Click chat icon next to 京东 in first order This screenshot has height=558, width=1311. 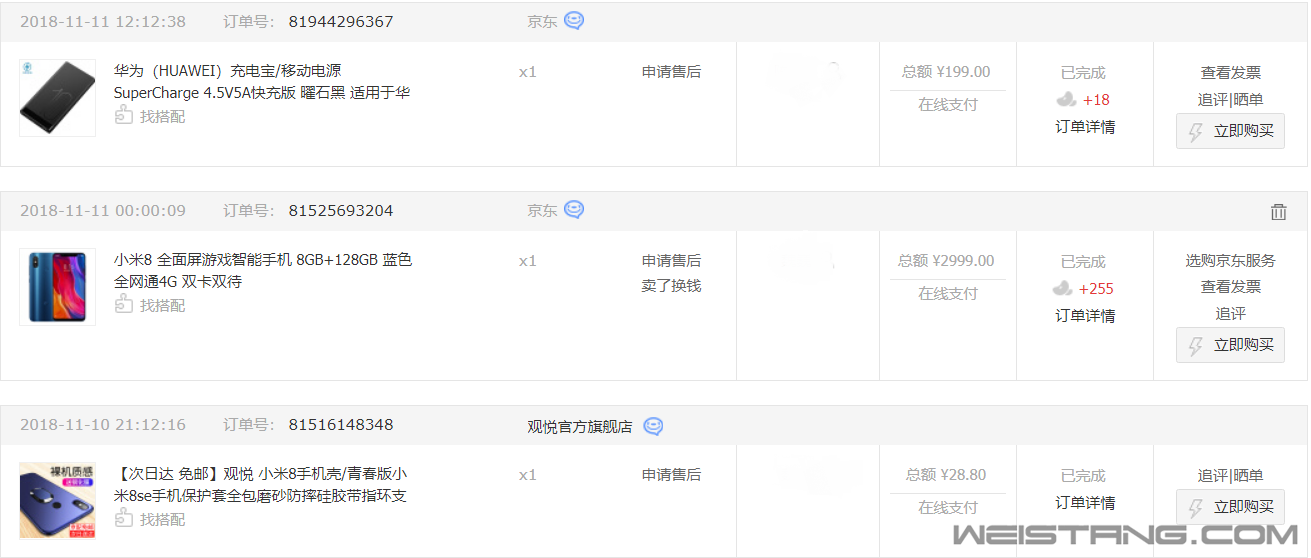click(x=574, y=21)
